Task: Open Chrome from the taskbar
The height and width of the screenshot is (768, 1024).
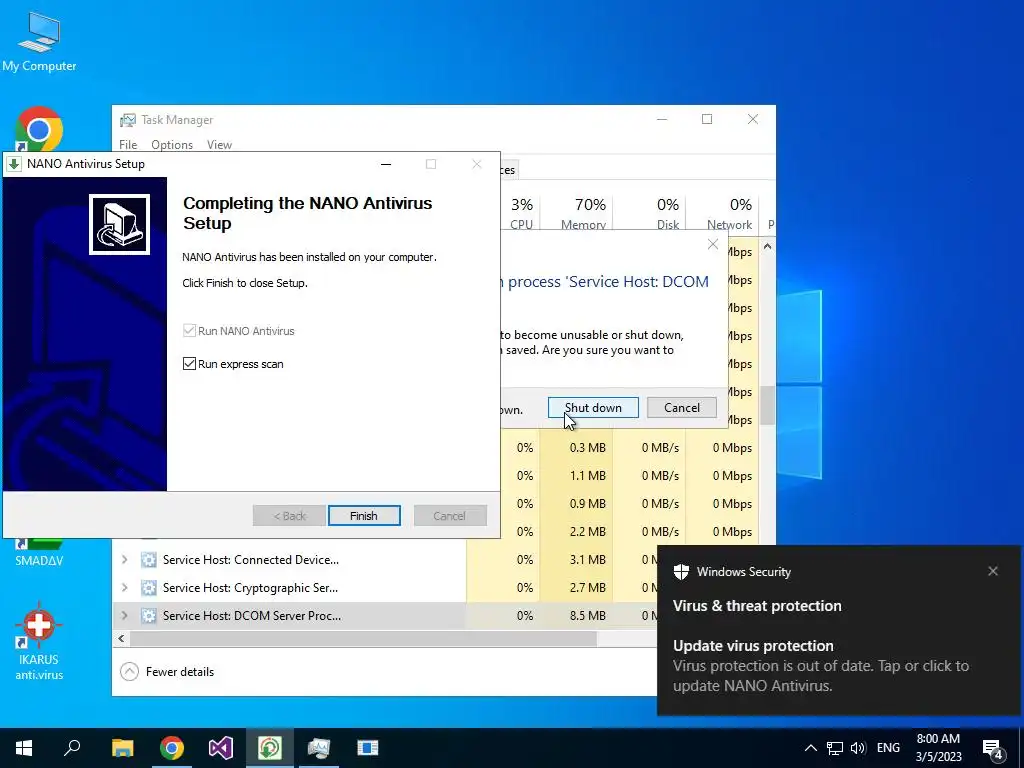Action: tap(172, 748)
